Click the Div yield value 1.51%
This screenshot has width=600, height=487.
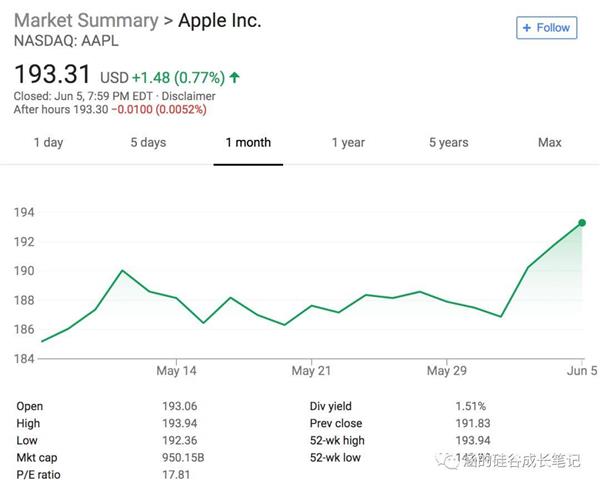470,407
